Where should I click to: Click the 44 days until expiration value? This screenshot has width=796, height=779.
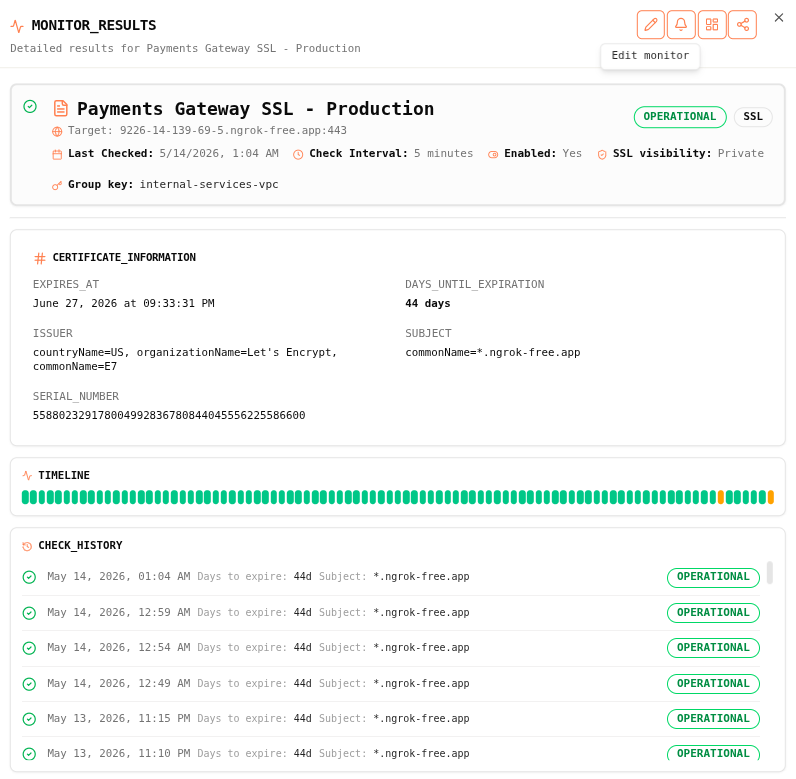point(427,303)
